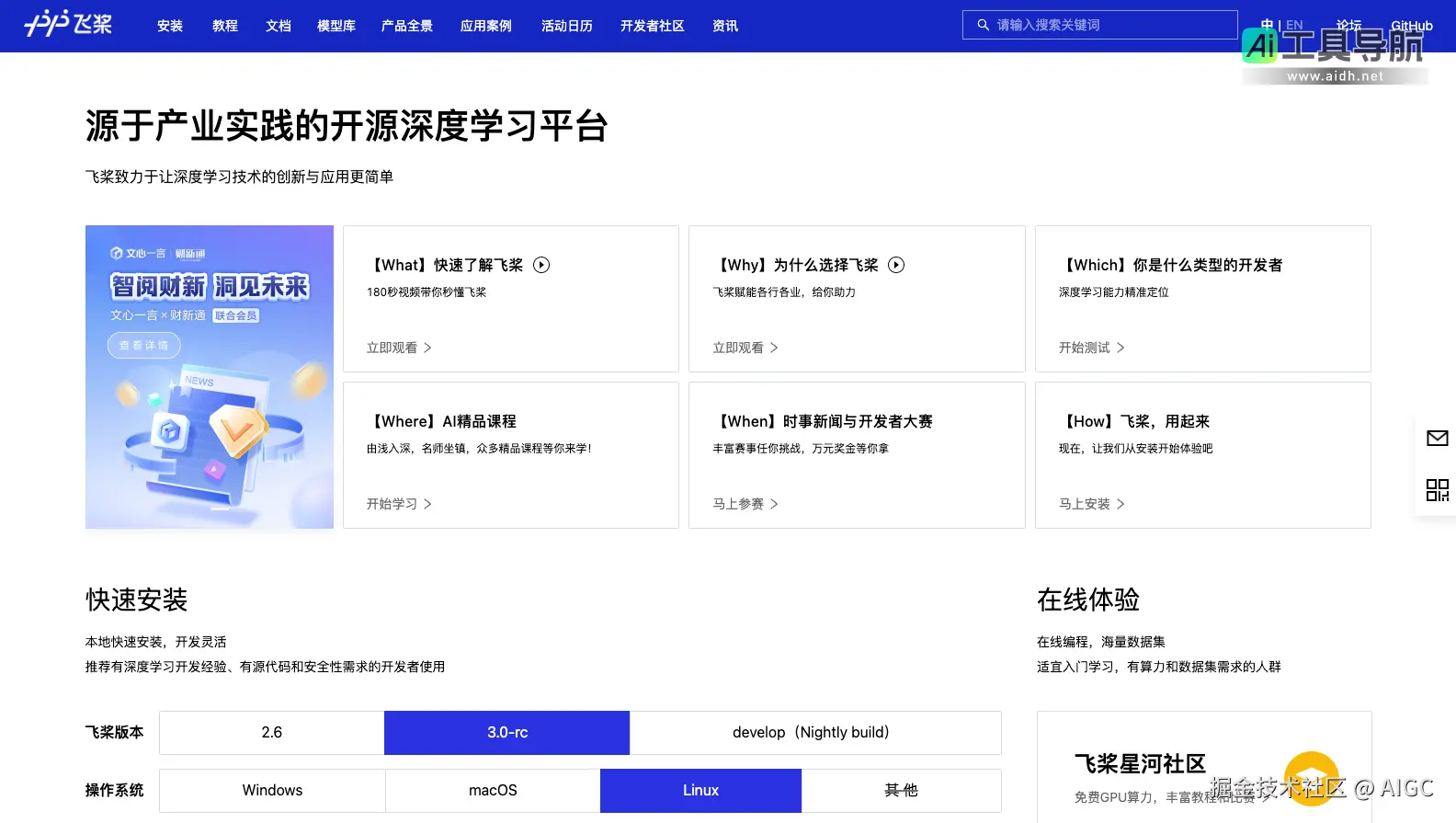Click 查看详情 button on banner
Viewport: 1456px width, 823px height.
click(x=144, y=345)
